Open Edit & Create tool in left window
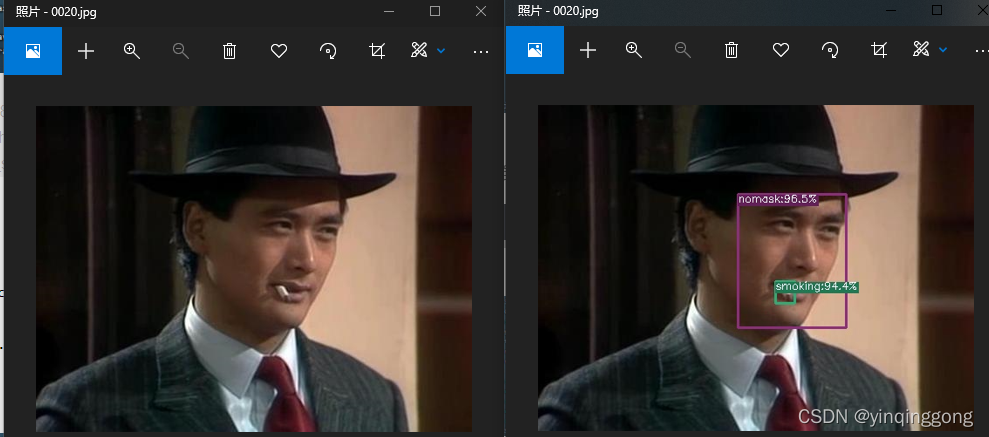Viewport: 989px width, 437px height. (x=419, y=50)
